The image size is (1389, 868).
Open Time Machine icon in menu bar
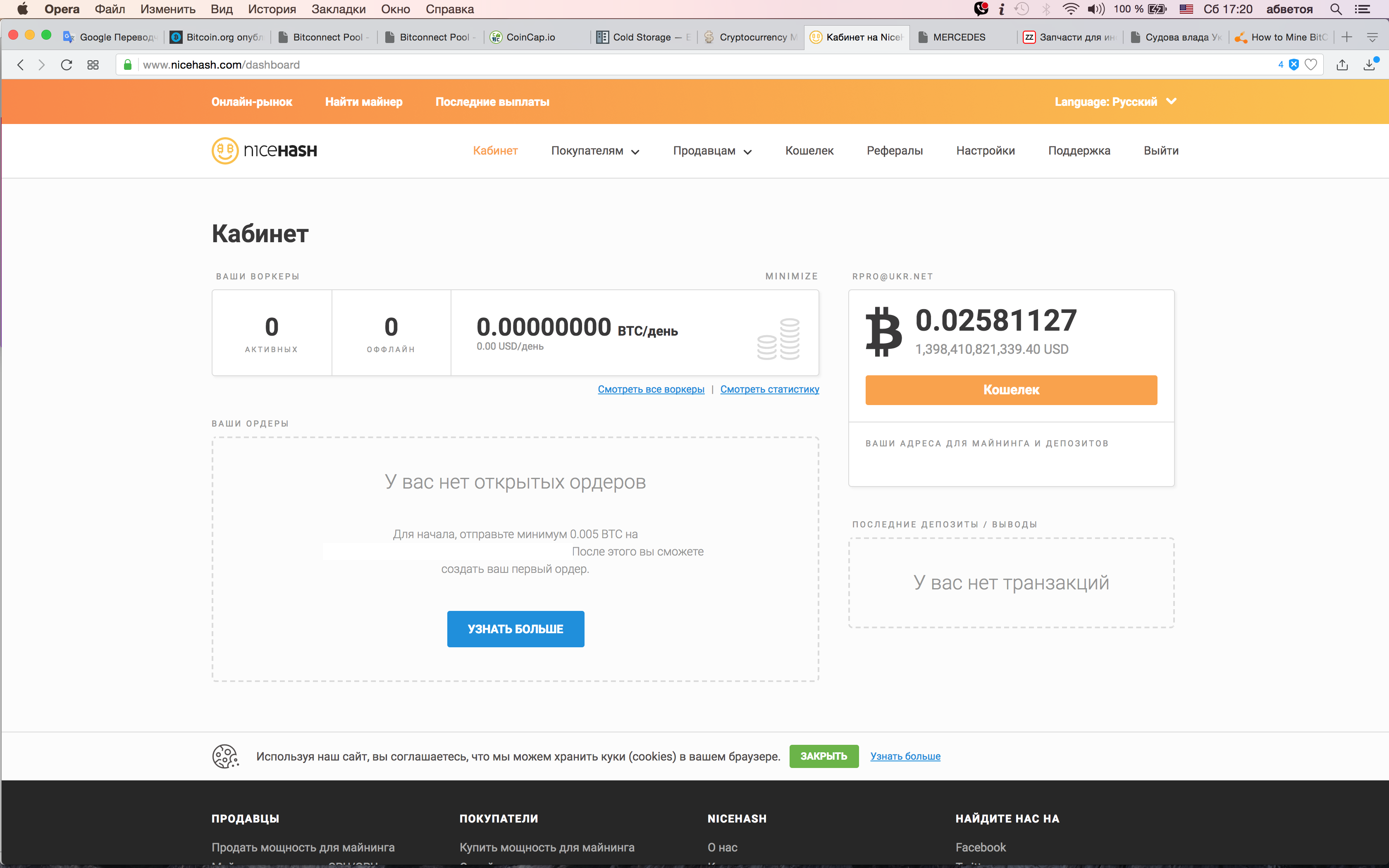point(1021,9)
